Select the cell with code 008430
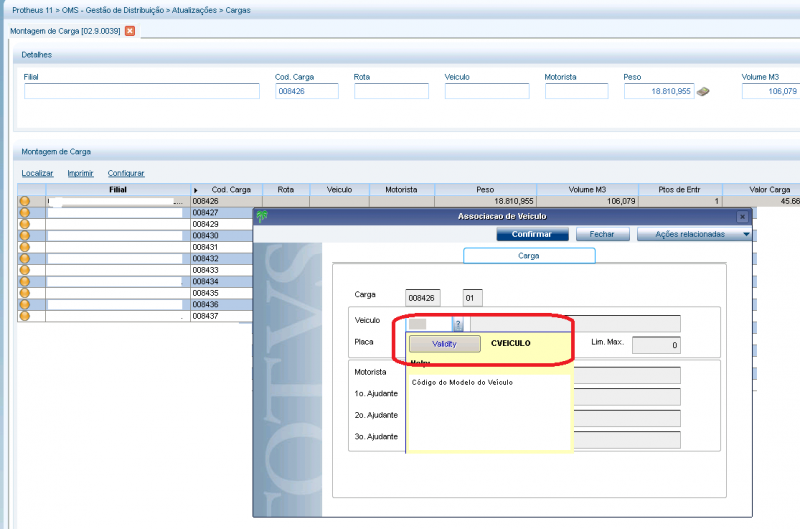Image resolution: width=800 pixels, height=529 pixels. coord(221,236)
